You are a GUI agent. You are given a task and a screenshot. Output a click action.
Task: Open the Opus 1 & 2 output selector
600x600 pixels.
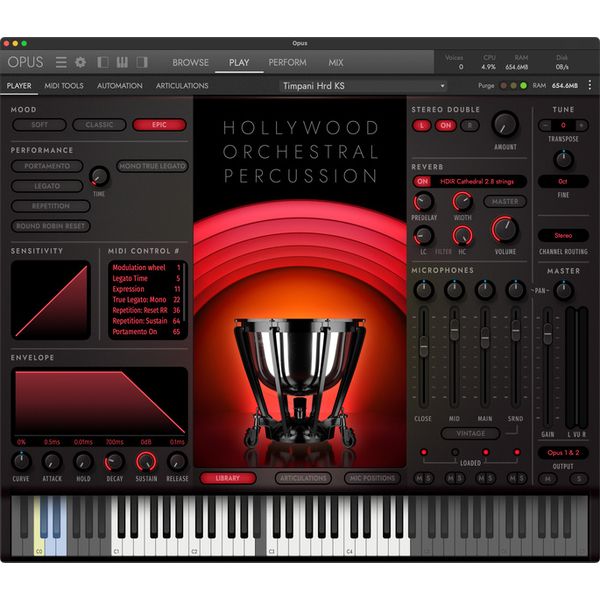click(563, 453)
